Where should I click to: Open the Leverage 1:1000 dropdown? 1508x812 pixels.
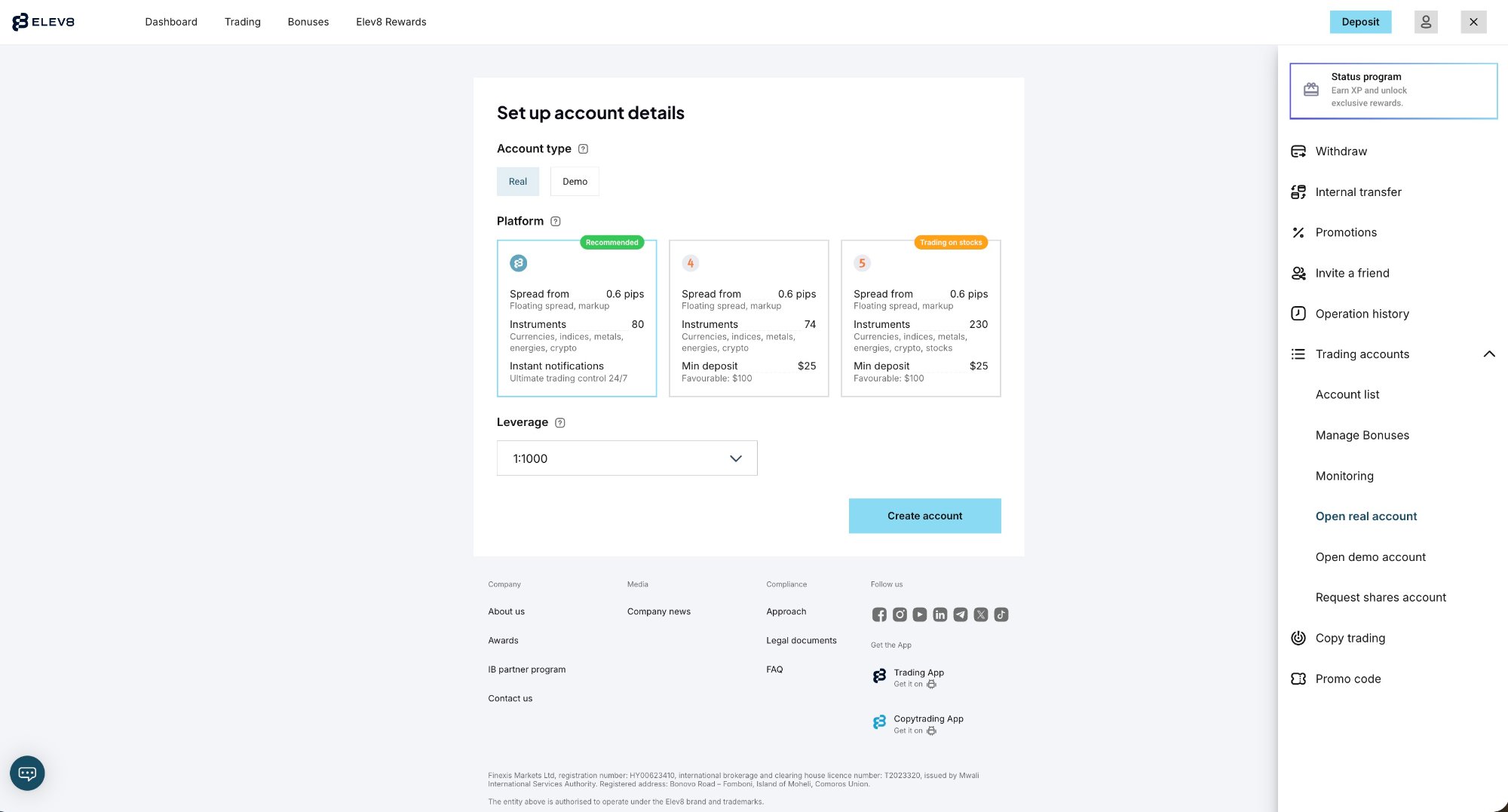(627, 458)
